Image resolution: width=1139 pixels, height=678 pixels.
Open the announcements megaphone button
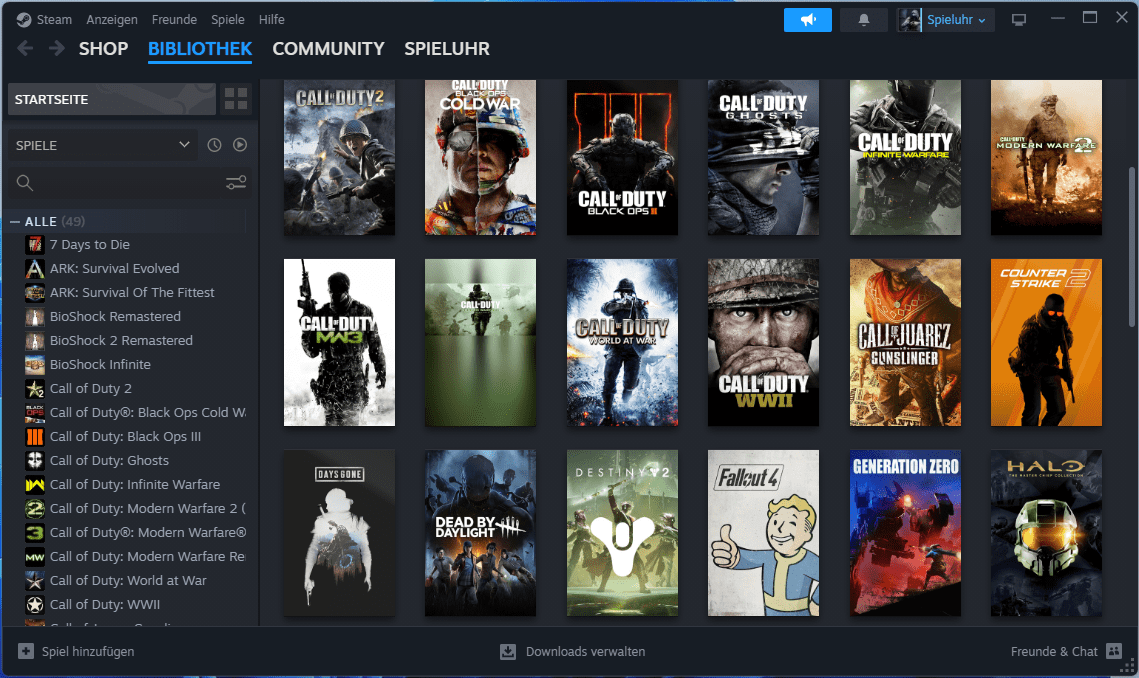click(x=808, y=20)
